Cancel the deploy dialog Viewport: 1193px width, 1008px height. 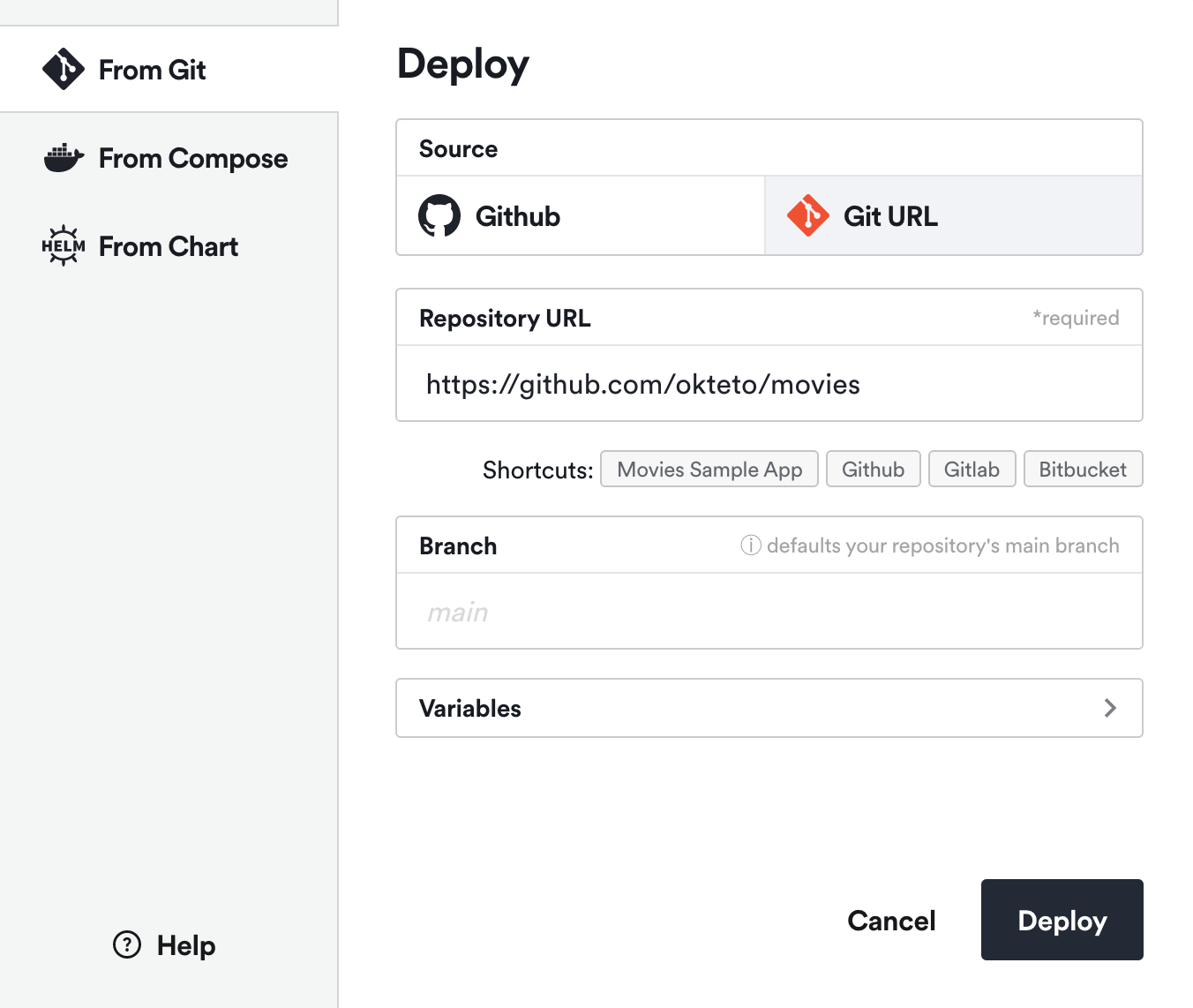(891, 921)
